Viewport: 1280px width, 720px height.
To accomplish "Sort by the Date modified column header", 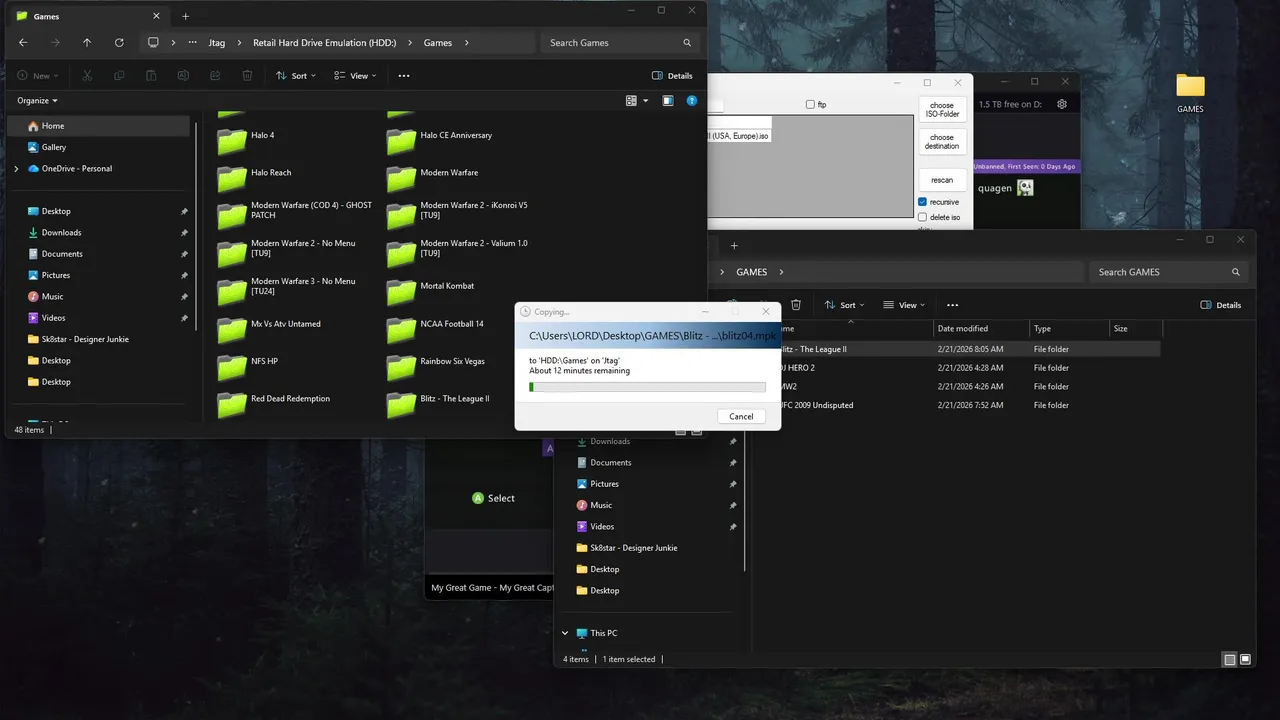I will (981, 329).
